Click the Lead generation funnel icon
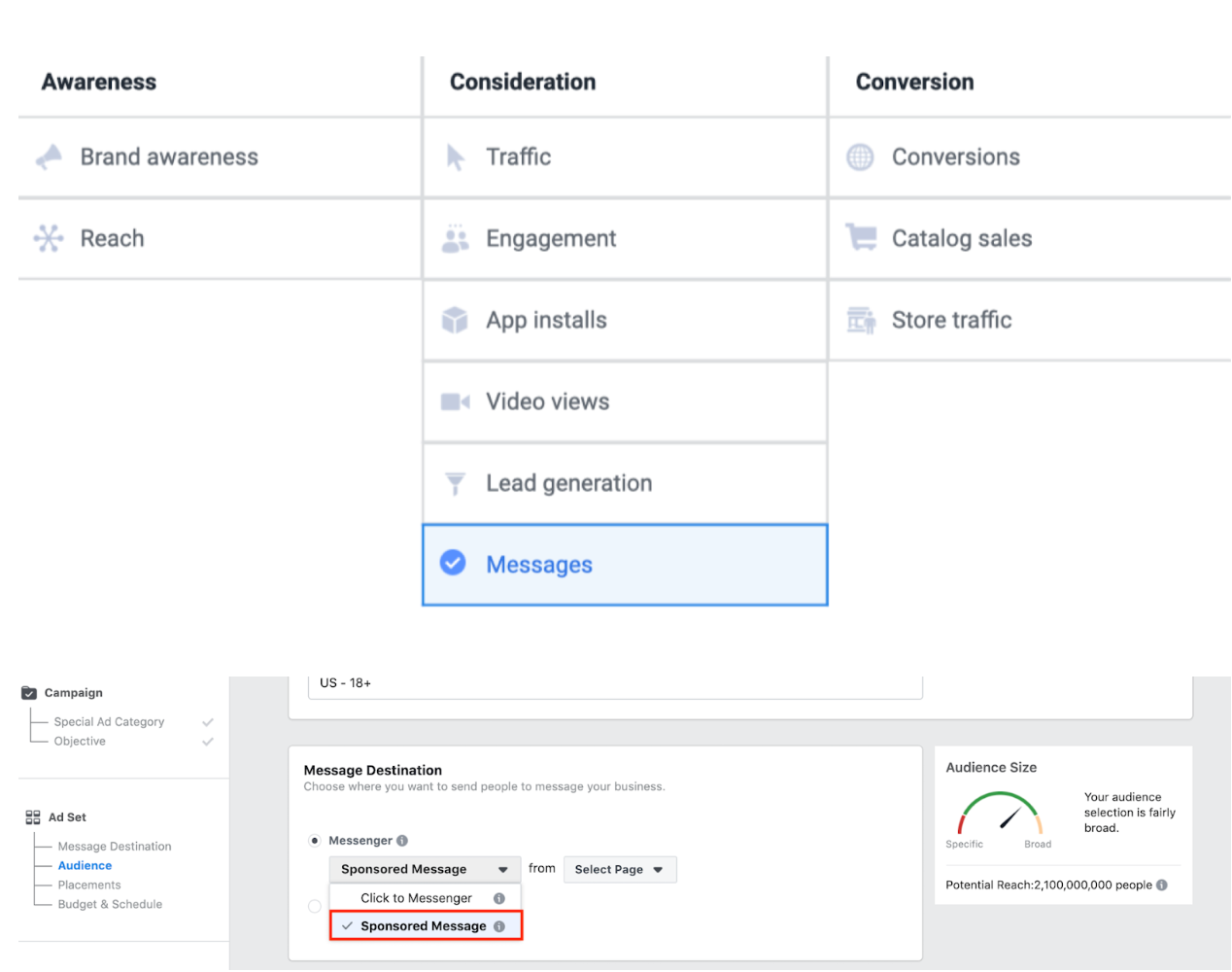The width and height of the screenshot is (1232, 972). [x=455, y=483]
